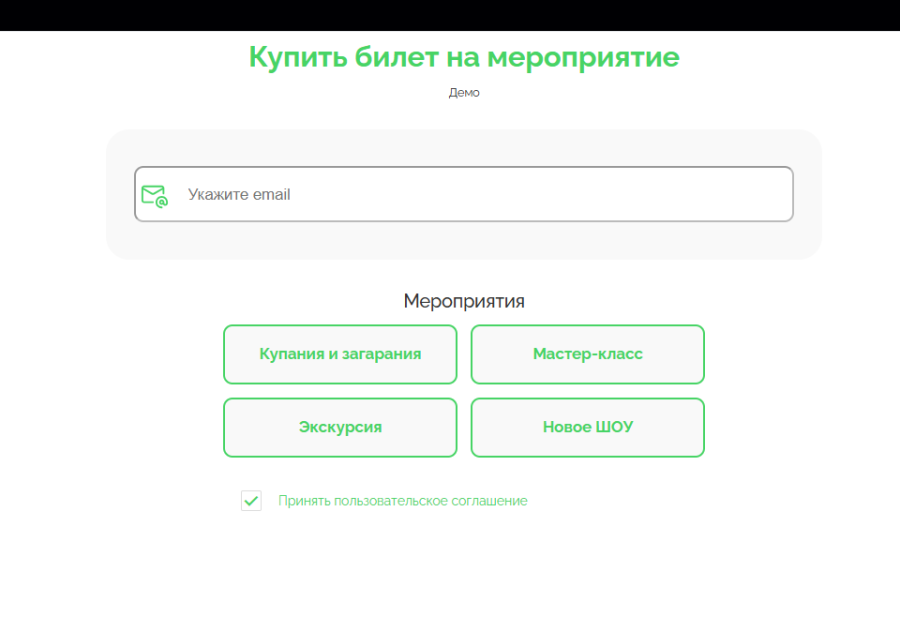Focus the 'Укажите email' input field
This screenshot has width=900, height=632.
click(x=470, y=194)
